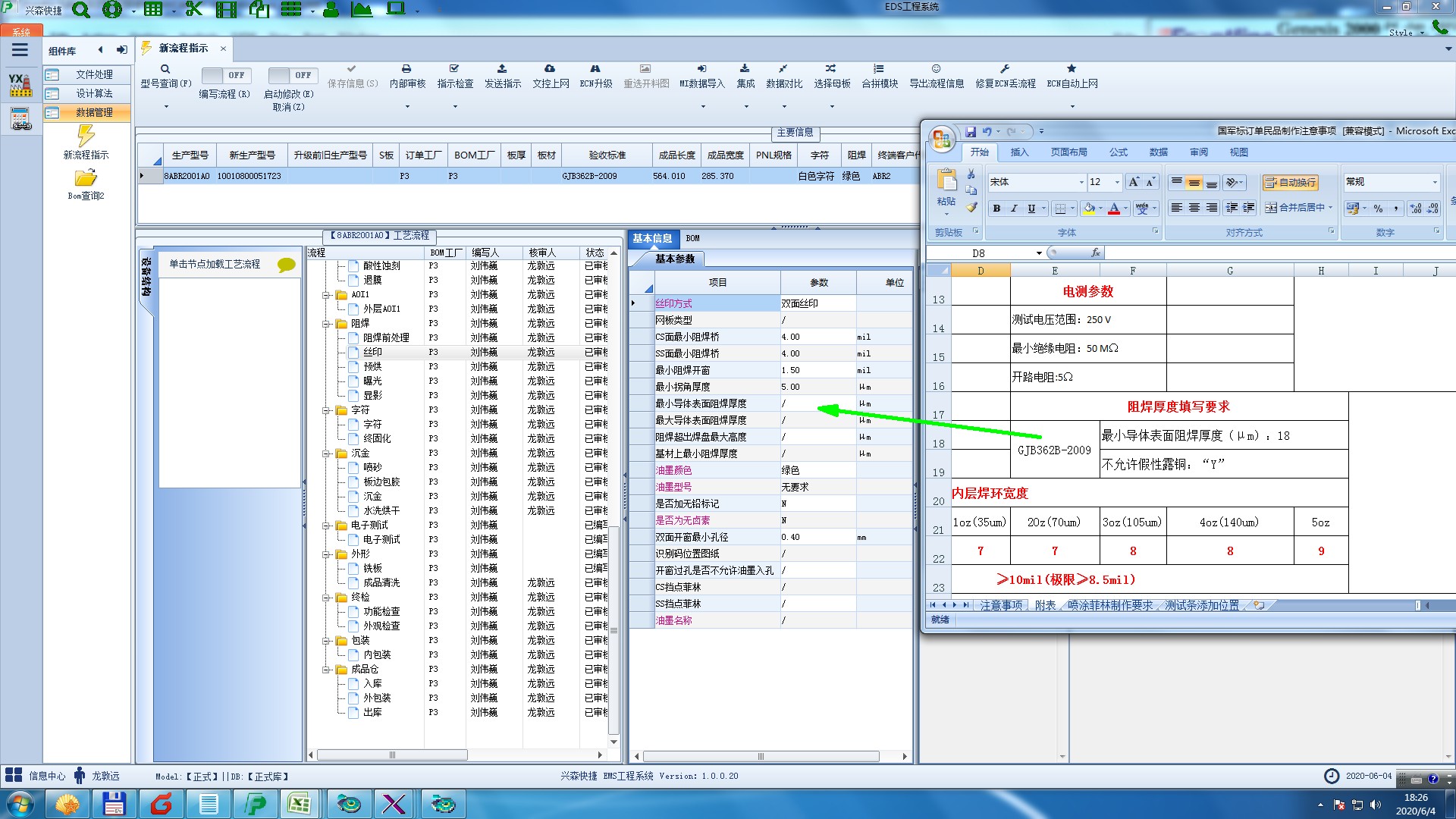The height and width of the screenshot is (819, 1456).
Task: Click the 型号查询 search icon
Action: pyautogui.click(x=165, y=69)
